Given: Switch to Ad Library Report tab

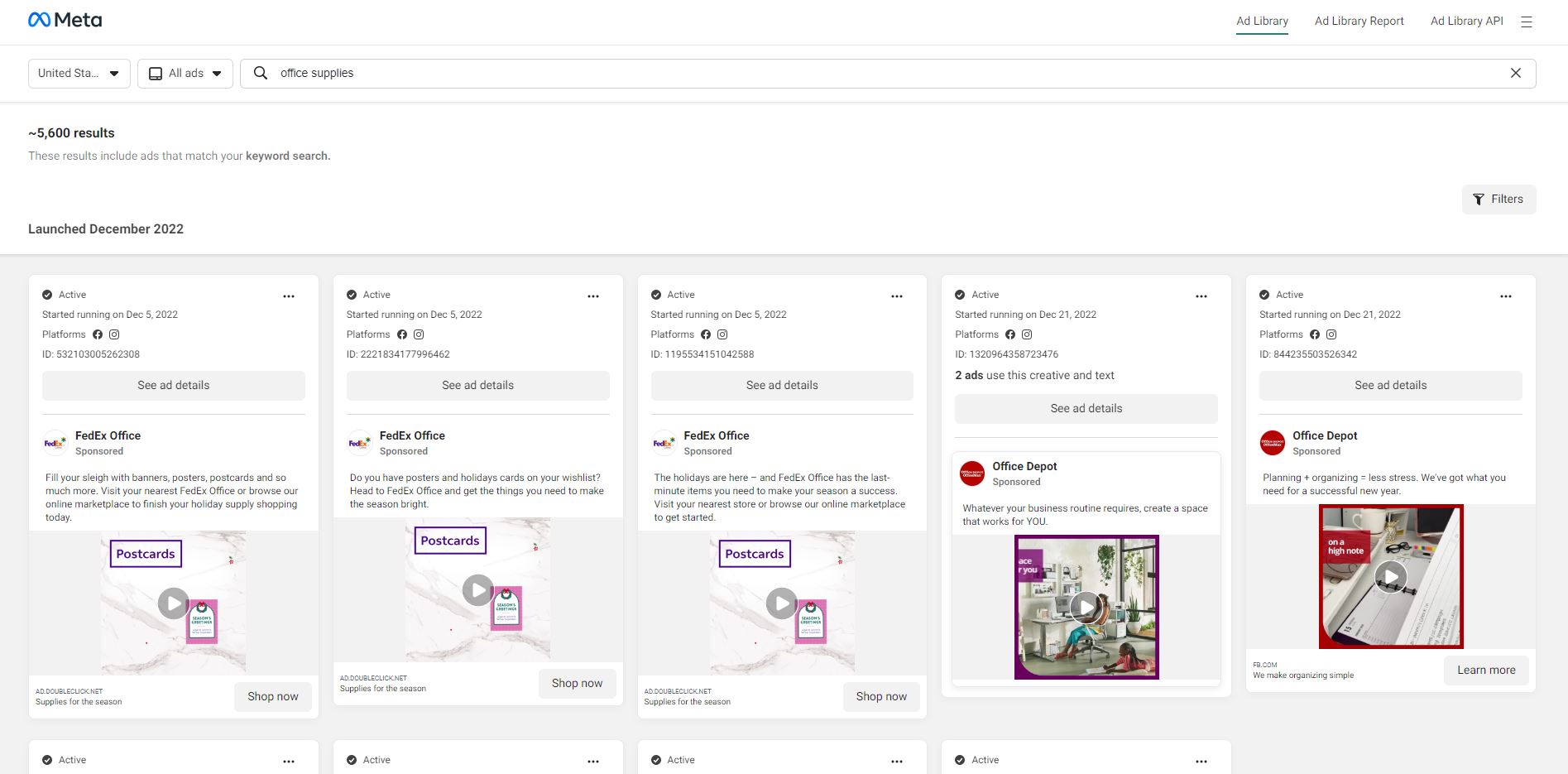Looking at the screenshot, I should pos(1359,21).
